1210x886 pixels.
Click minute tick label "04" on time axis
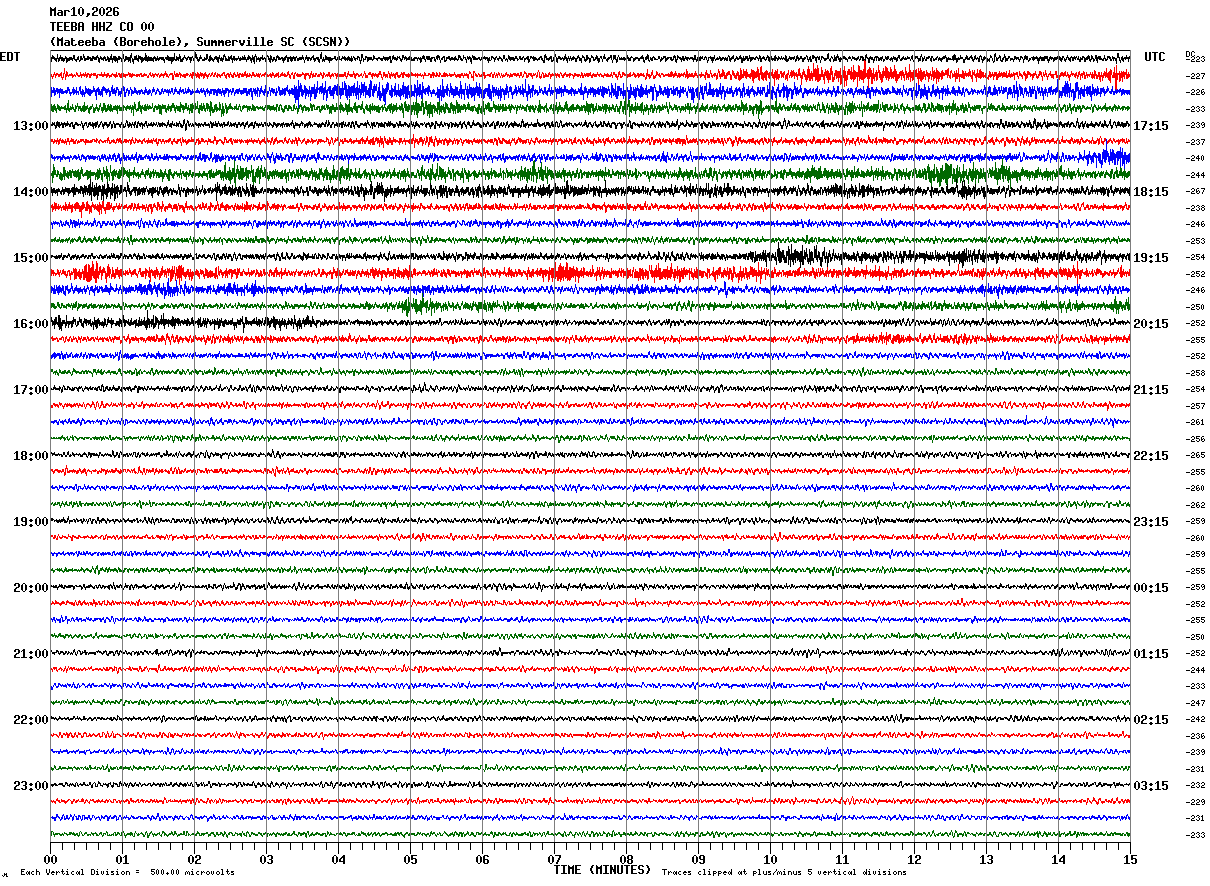coord(338,860)
